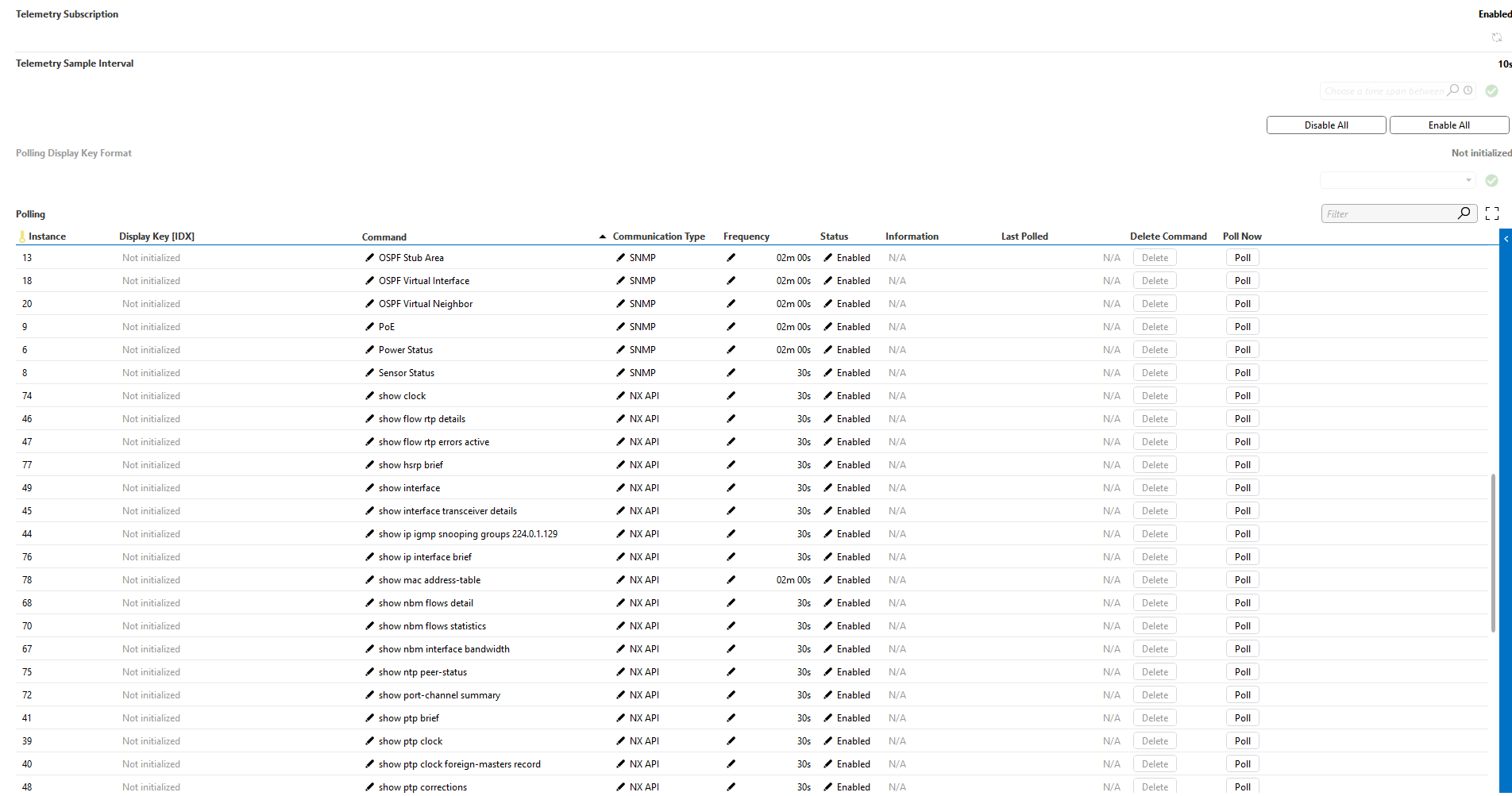Edit the communication type of show clock
This screenshot has height=796, width=1512.
point(621,396)
